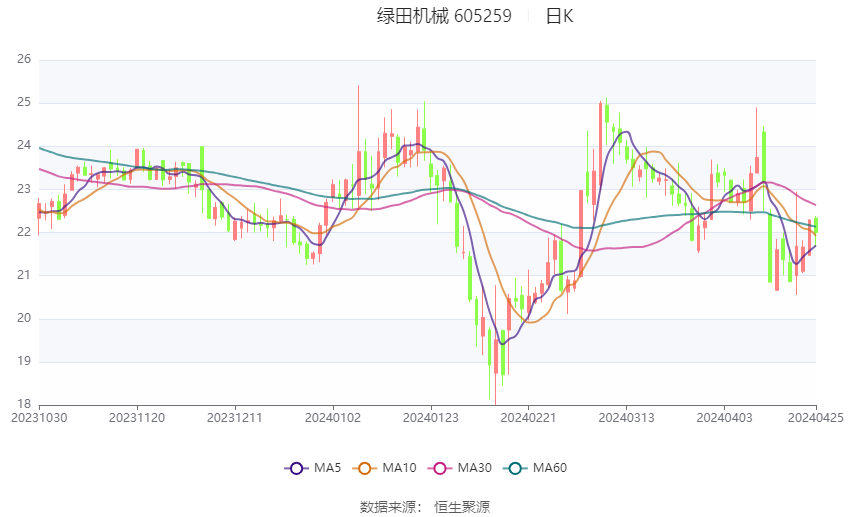
Task: Click the data source text 数据来源：恒生聚源
Action: pyautogui.click(x=425, y=507)
